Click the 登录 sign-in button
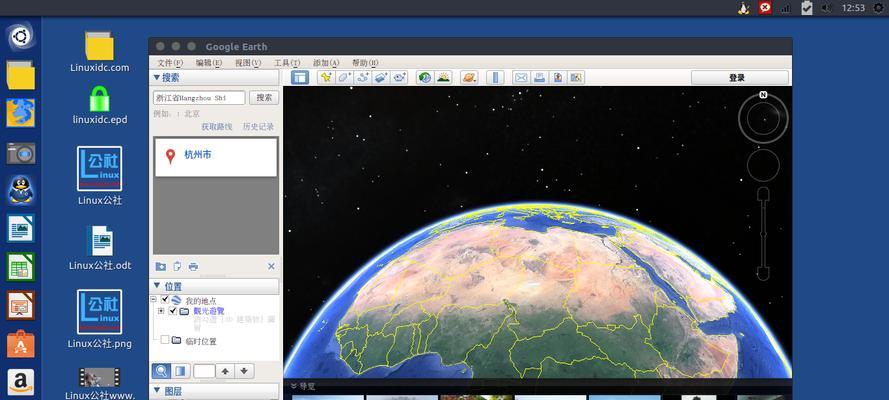This screenshot has width=889, height=400. 739,78
